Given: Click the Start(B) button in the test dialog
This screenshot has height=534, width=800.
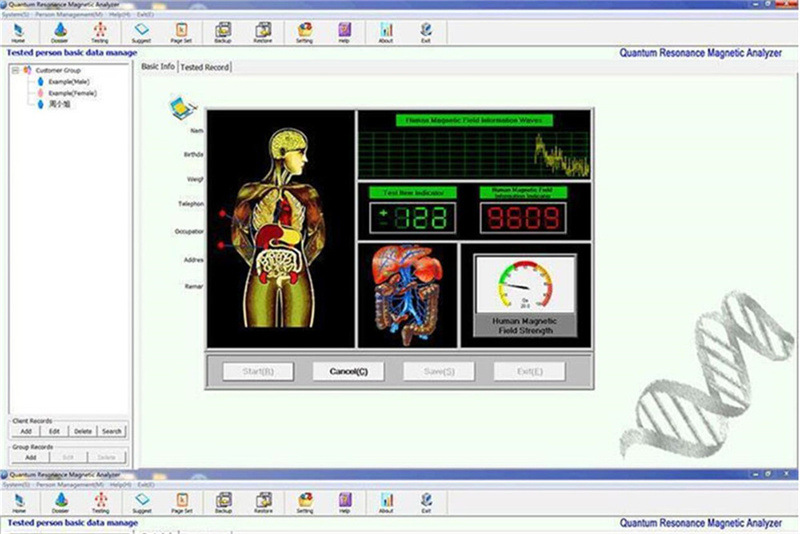Looking at the screenshot, I should point(258,371).
